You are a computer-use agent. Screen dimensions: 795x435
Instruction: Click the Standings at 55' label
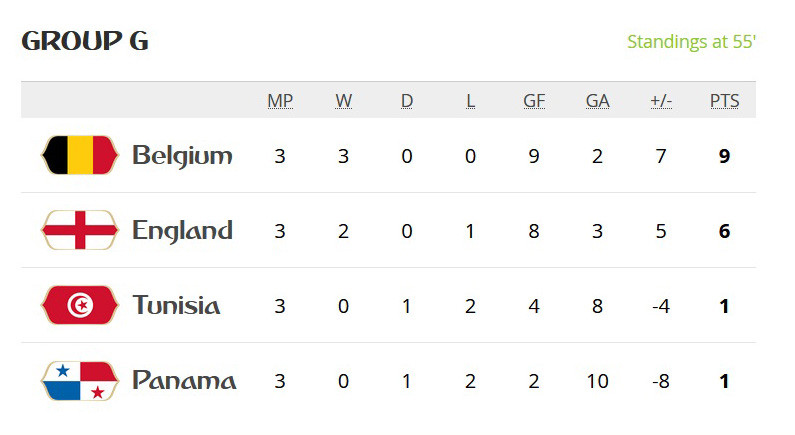pos(691,42)
